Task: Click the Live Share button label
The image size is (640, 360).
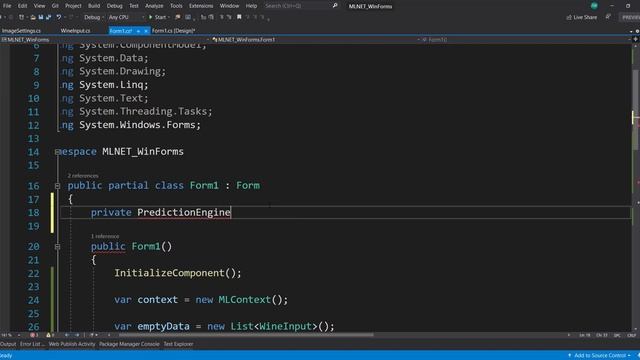Action: click(585, 17)
